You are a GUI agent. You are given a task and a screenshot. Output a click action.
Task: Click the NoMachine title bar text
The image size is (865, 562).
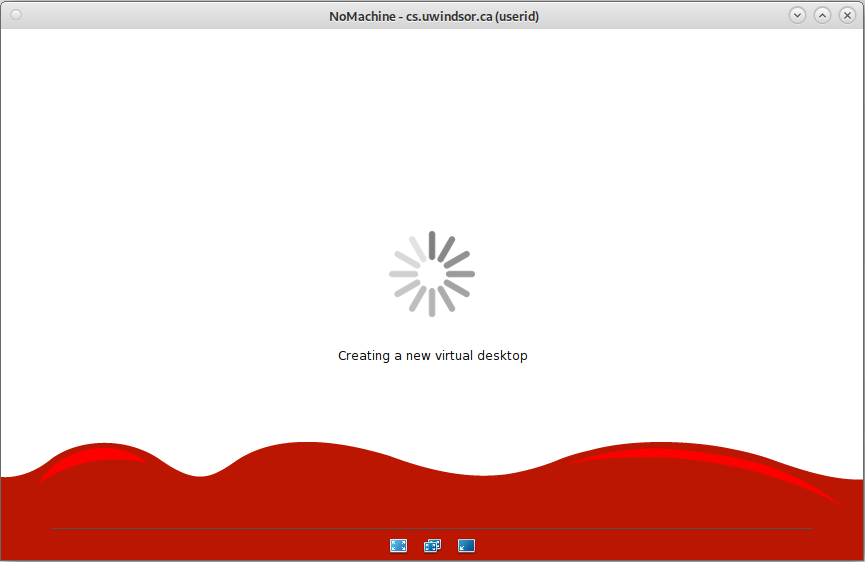click(x=434, y=17)
